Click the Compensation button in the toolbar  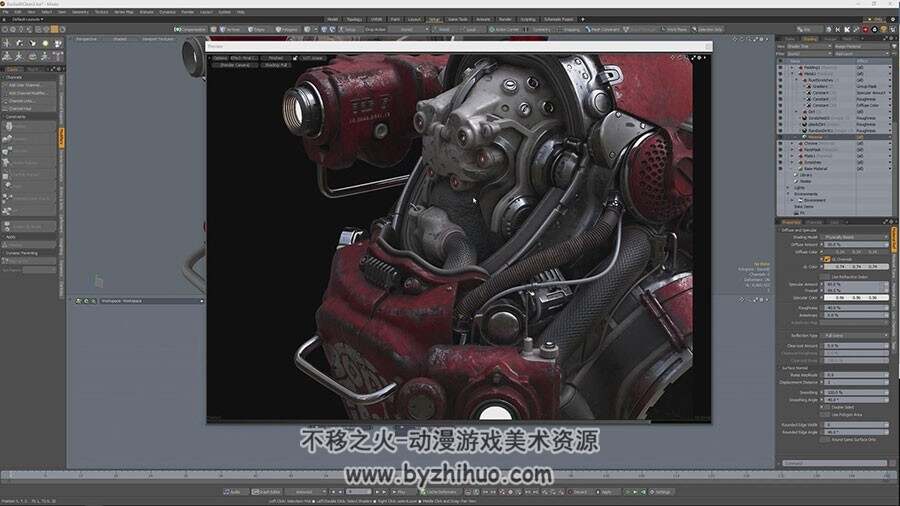(191, 29)
